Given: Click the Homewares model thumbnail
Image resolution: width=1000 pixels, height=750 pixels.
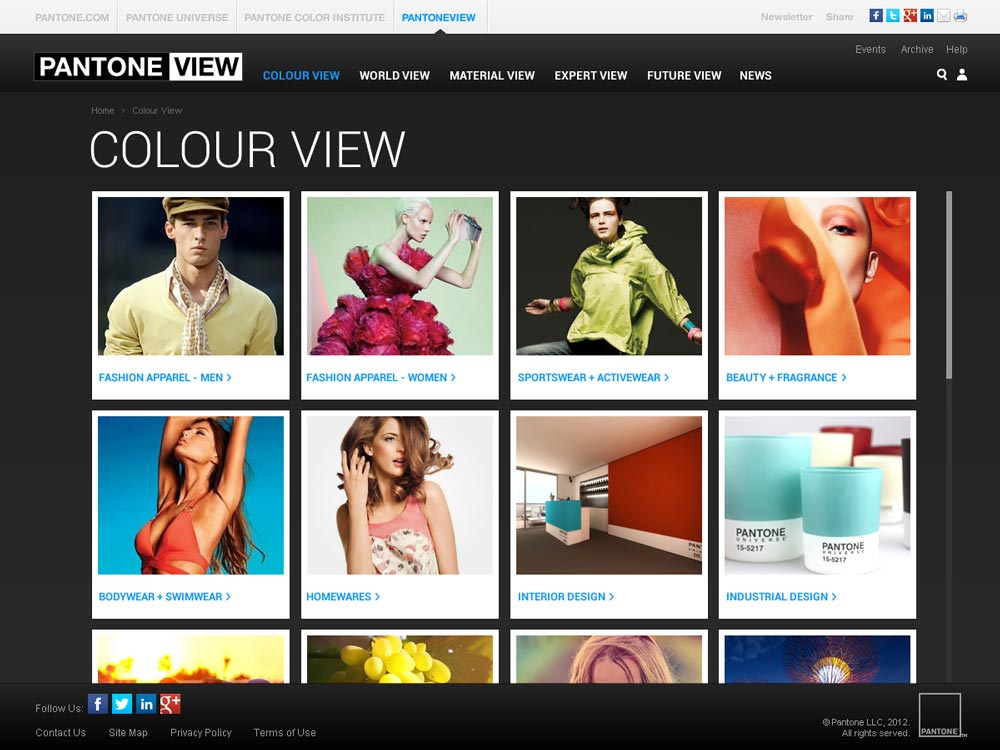Looking at the screenshot, I should (400, 496).
